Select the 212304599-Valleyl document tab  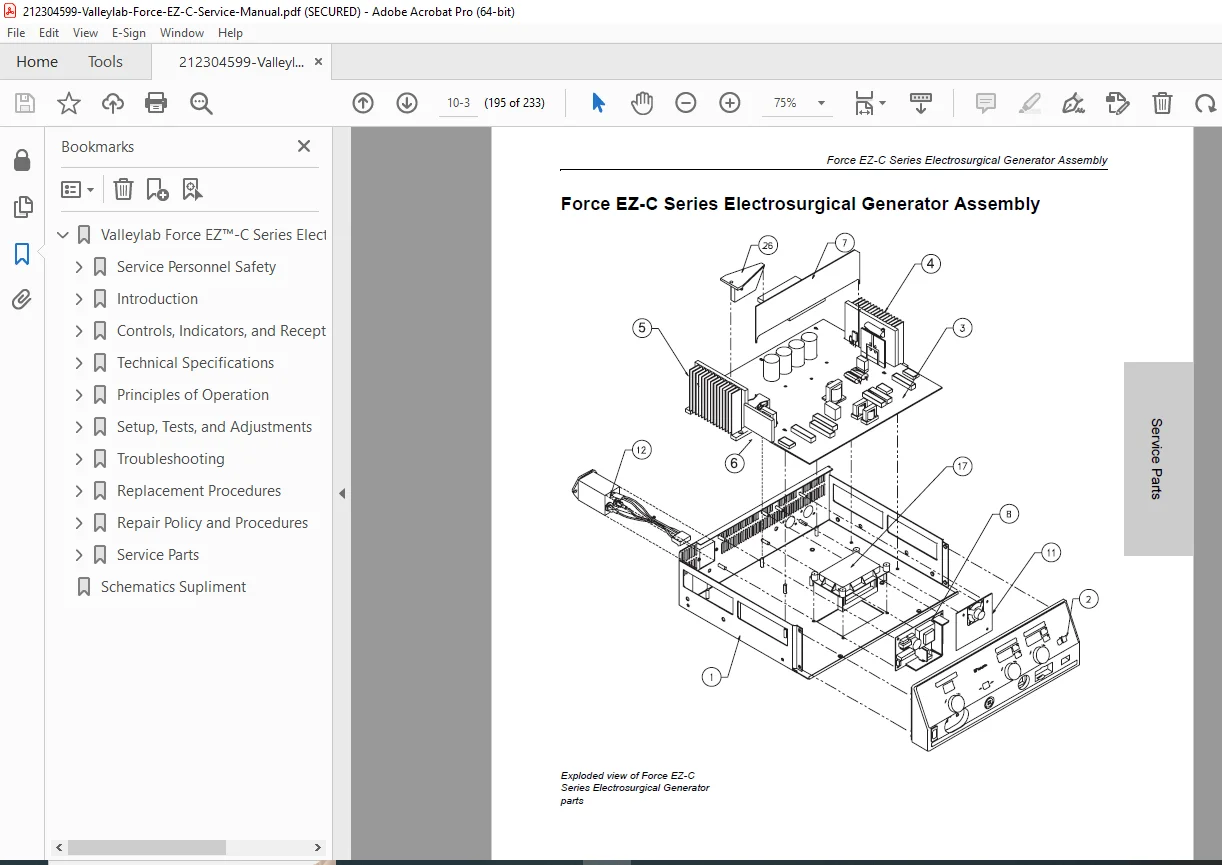241,62
